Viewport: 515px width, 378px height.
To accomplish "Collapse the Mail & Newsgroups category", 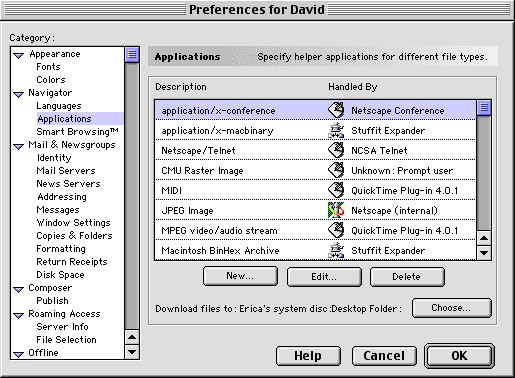I will pos(19,146).
